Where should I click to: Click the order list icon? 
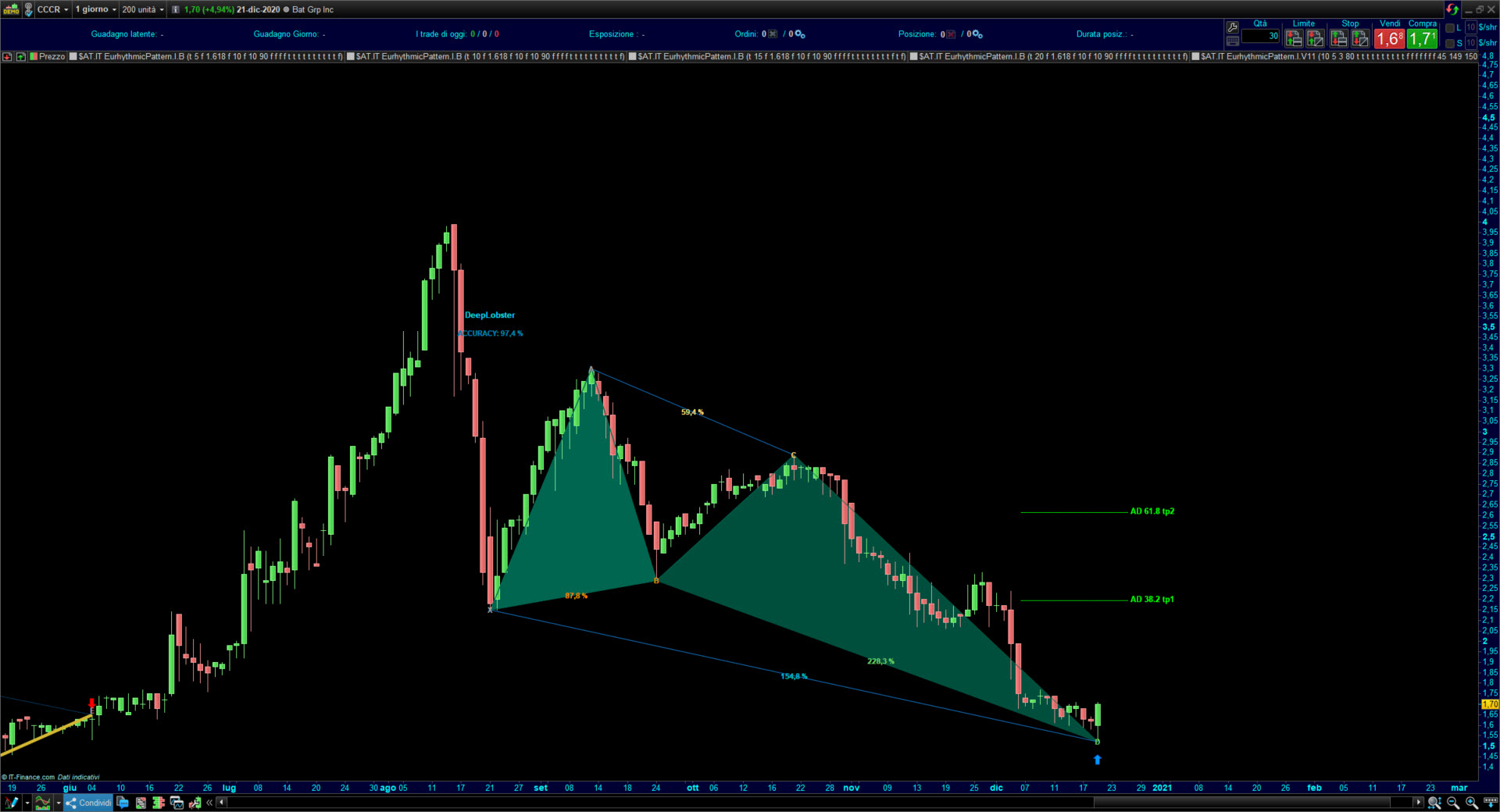(x=141, y=803)
